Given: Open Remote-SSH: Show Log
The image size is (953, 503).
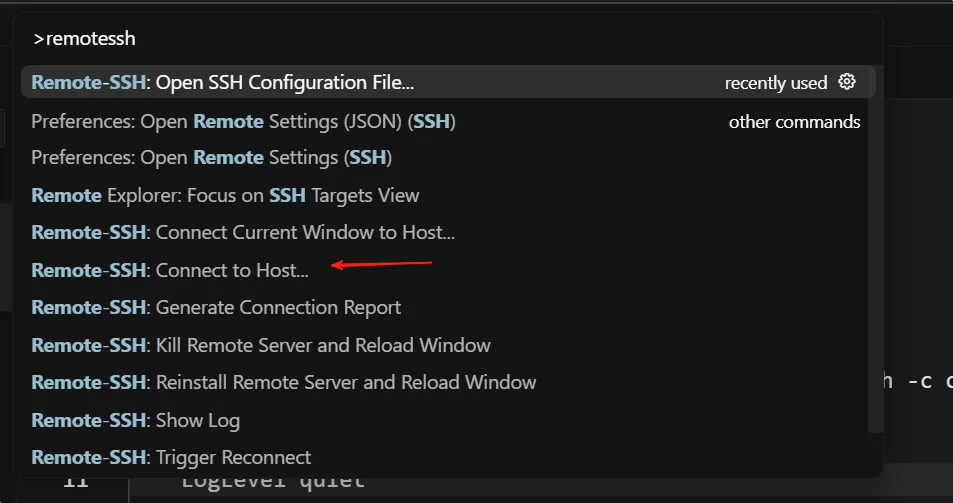Looking at the screenshot, I should (136, 421).
